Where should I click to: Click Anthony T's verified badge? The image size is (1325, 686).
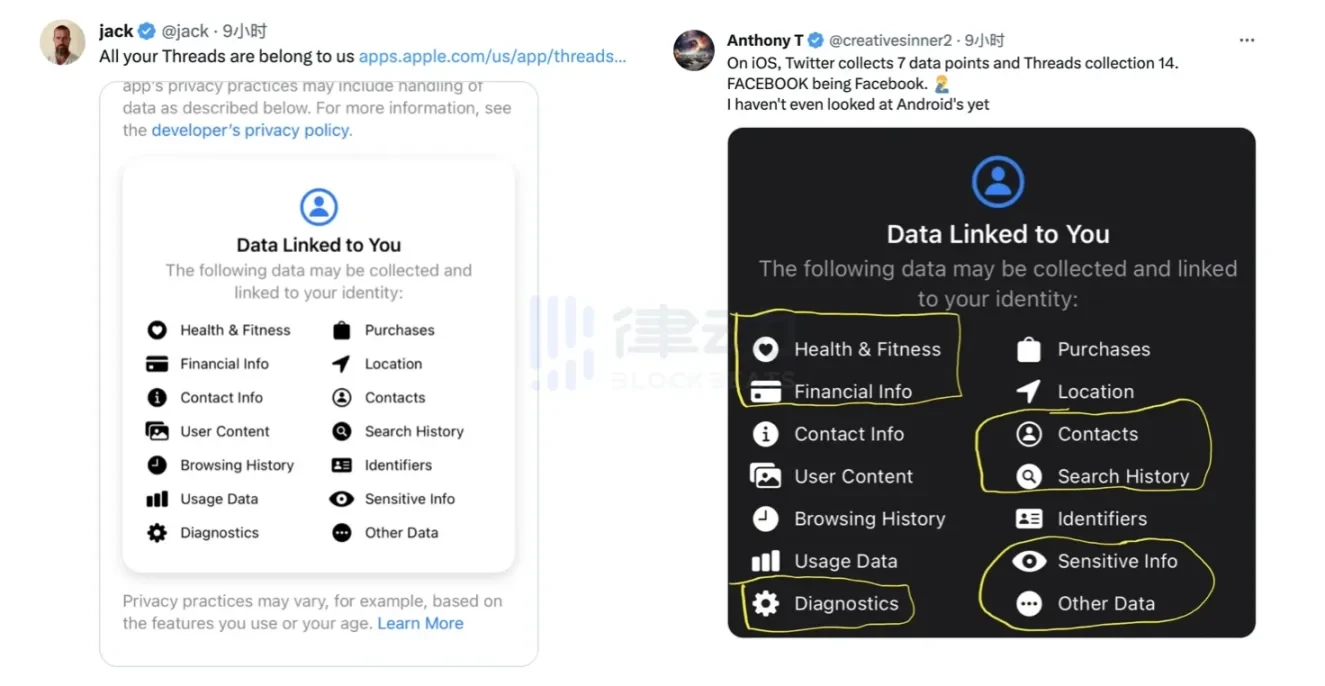pyautogui.click(x=816, y=40)
